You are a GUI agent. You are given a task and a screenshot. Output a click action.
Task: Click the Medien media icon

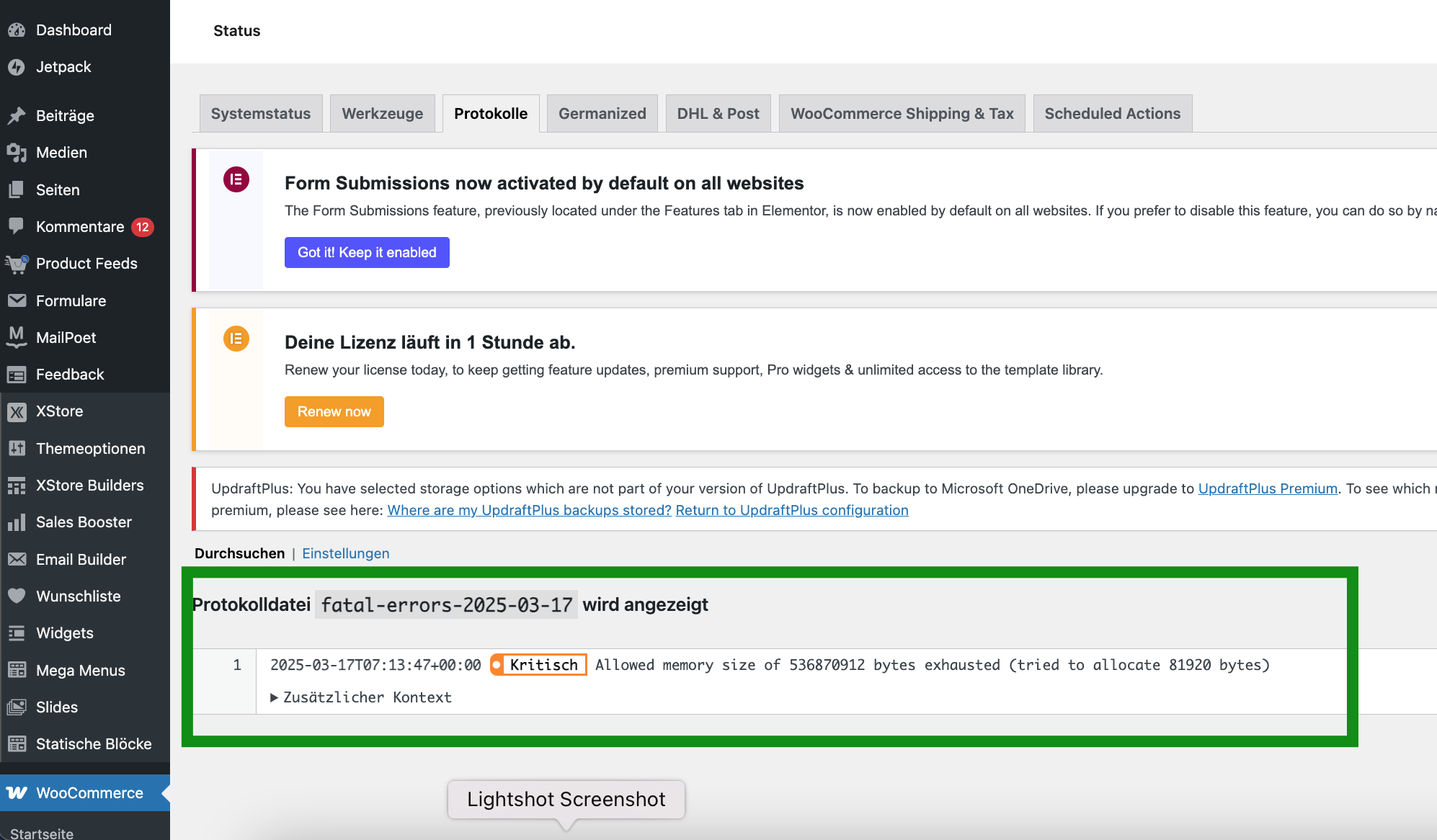(17, 153)
